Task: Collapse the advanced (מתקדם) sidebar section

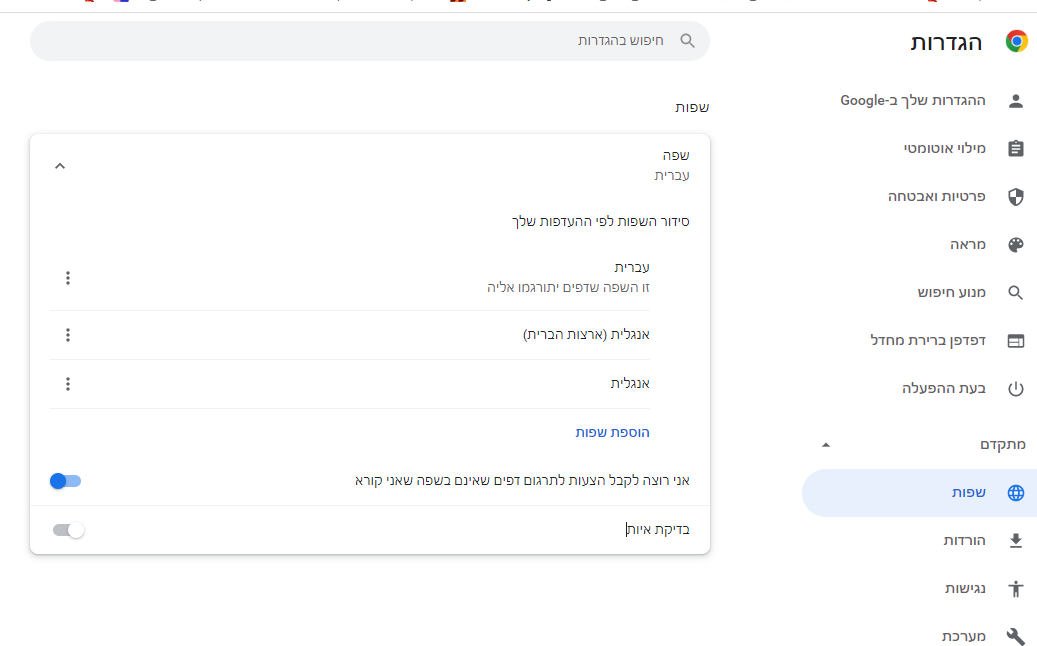Action: coord(825,445)
